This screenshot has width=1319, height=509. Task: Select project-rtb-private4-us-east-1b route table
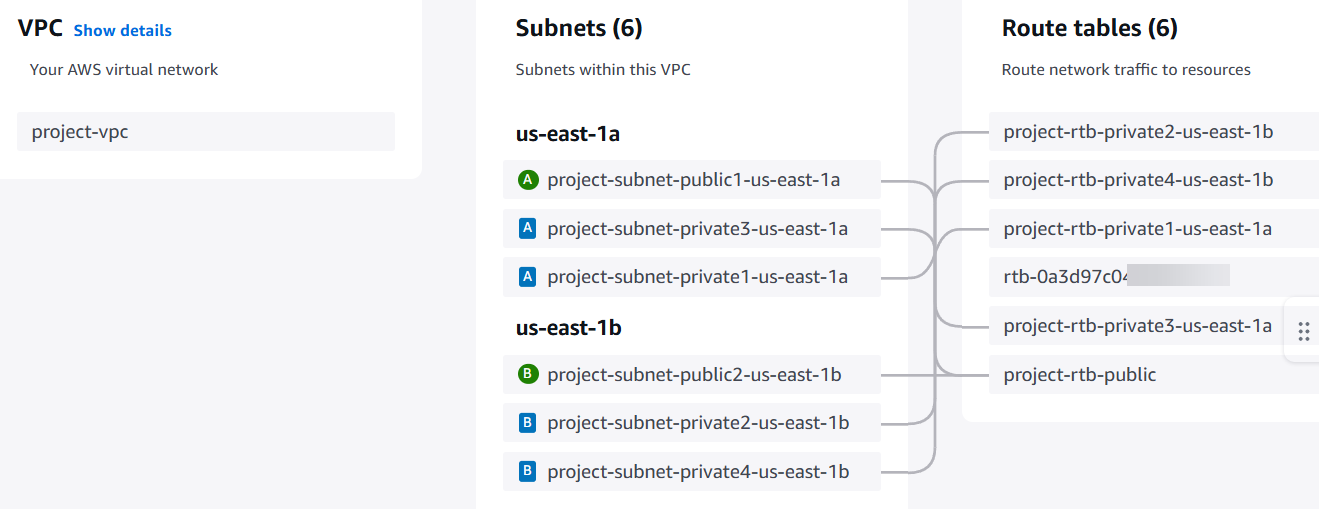(1138, 180)
